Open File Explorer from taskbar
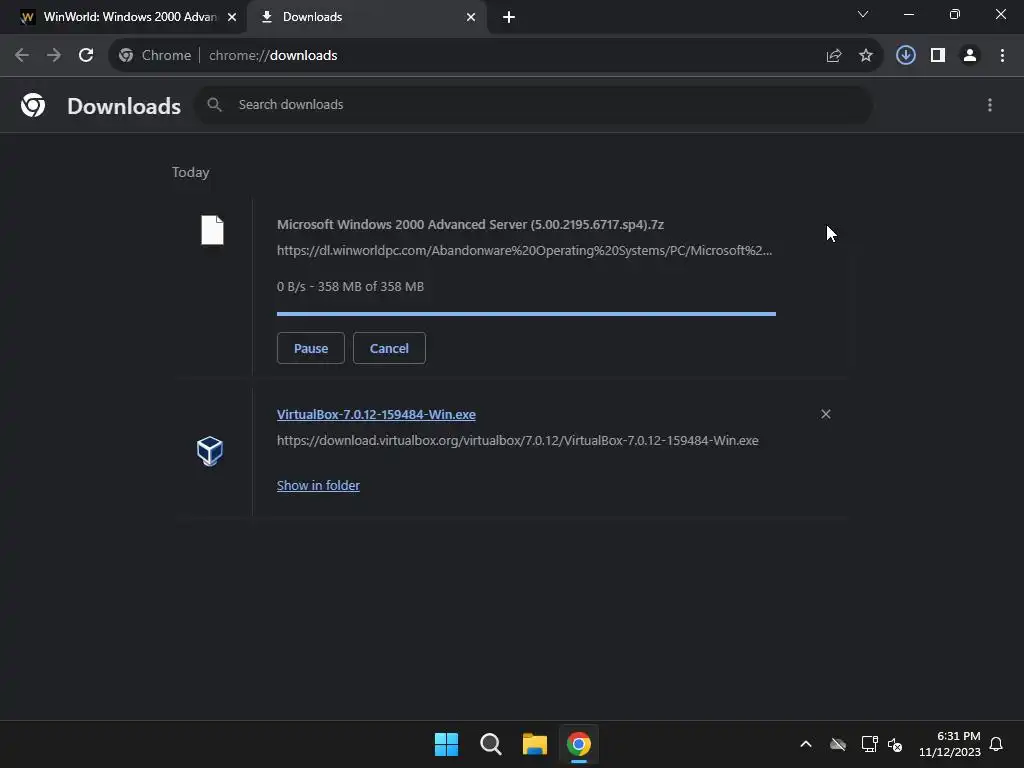This screenshot has width=1024, height=768. point(535,744)
